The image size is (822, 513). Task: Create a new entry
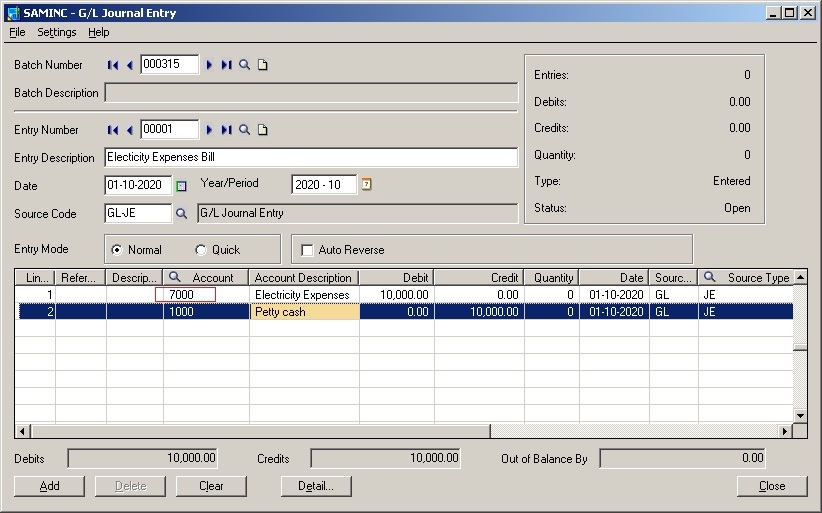263,129
